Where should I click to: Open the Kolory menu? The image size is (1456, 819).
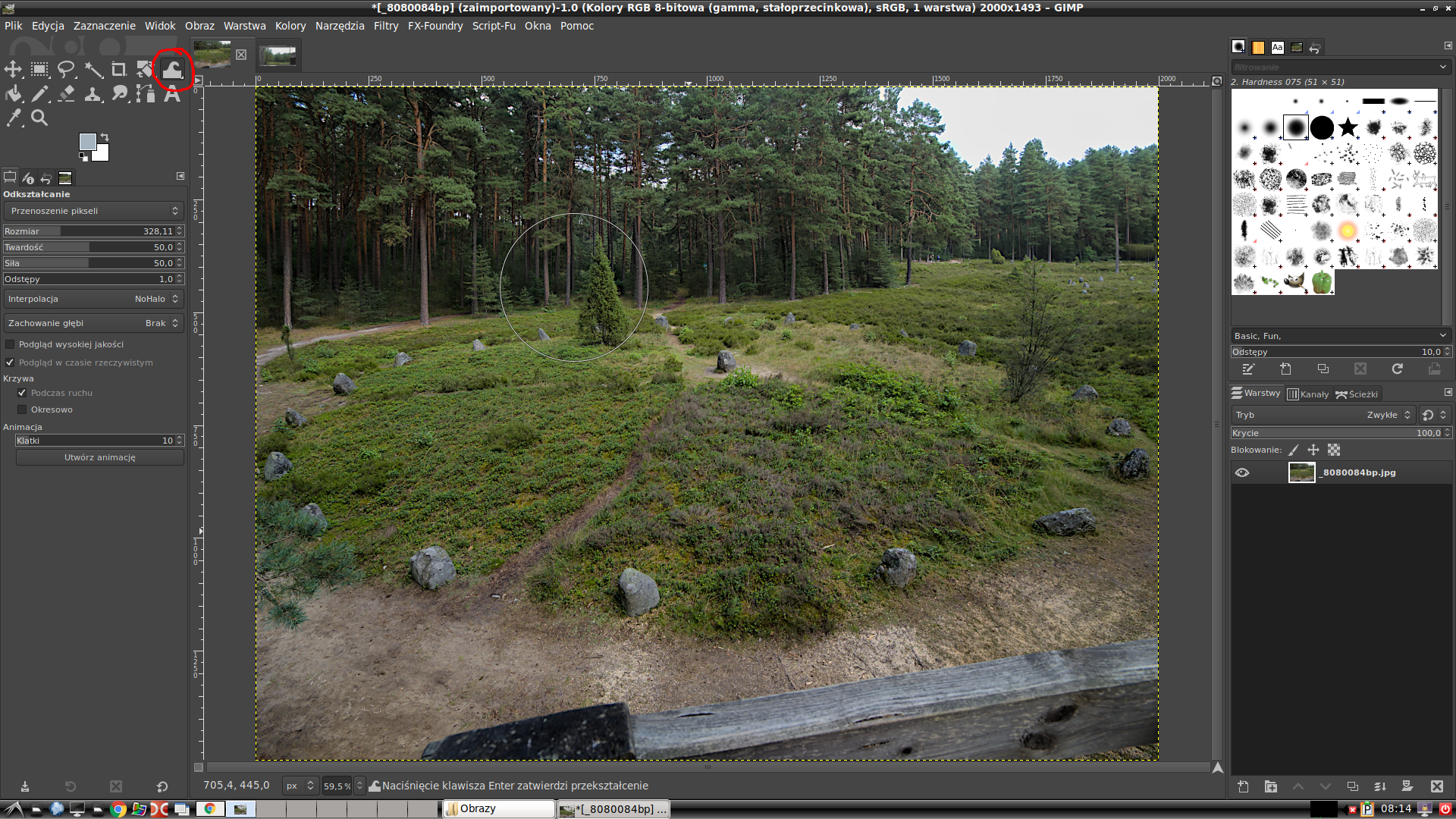tap(290, 26)
